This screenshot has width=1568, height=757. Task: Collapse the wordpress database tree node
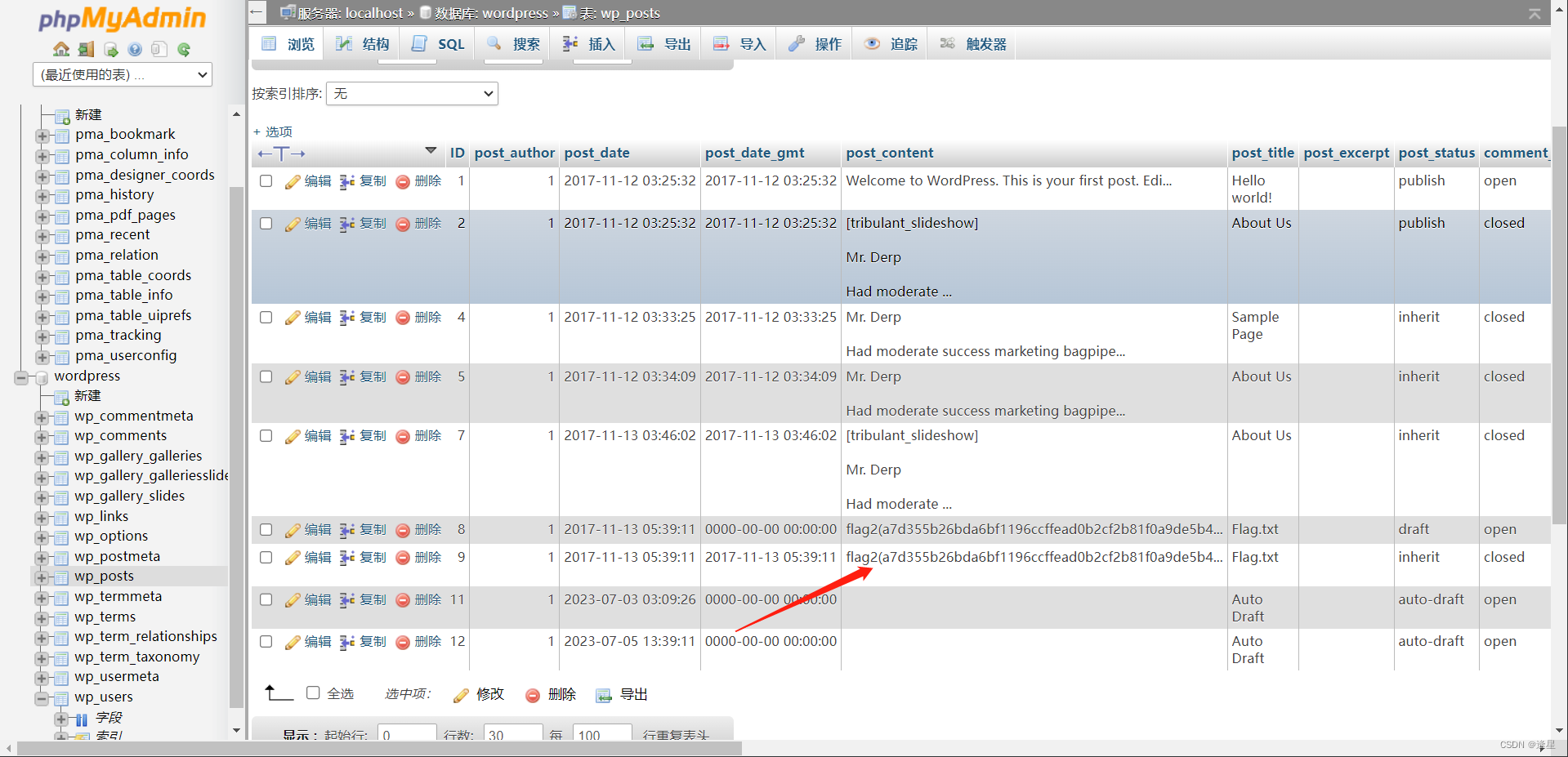(x=21, y=377)
